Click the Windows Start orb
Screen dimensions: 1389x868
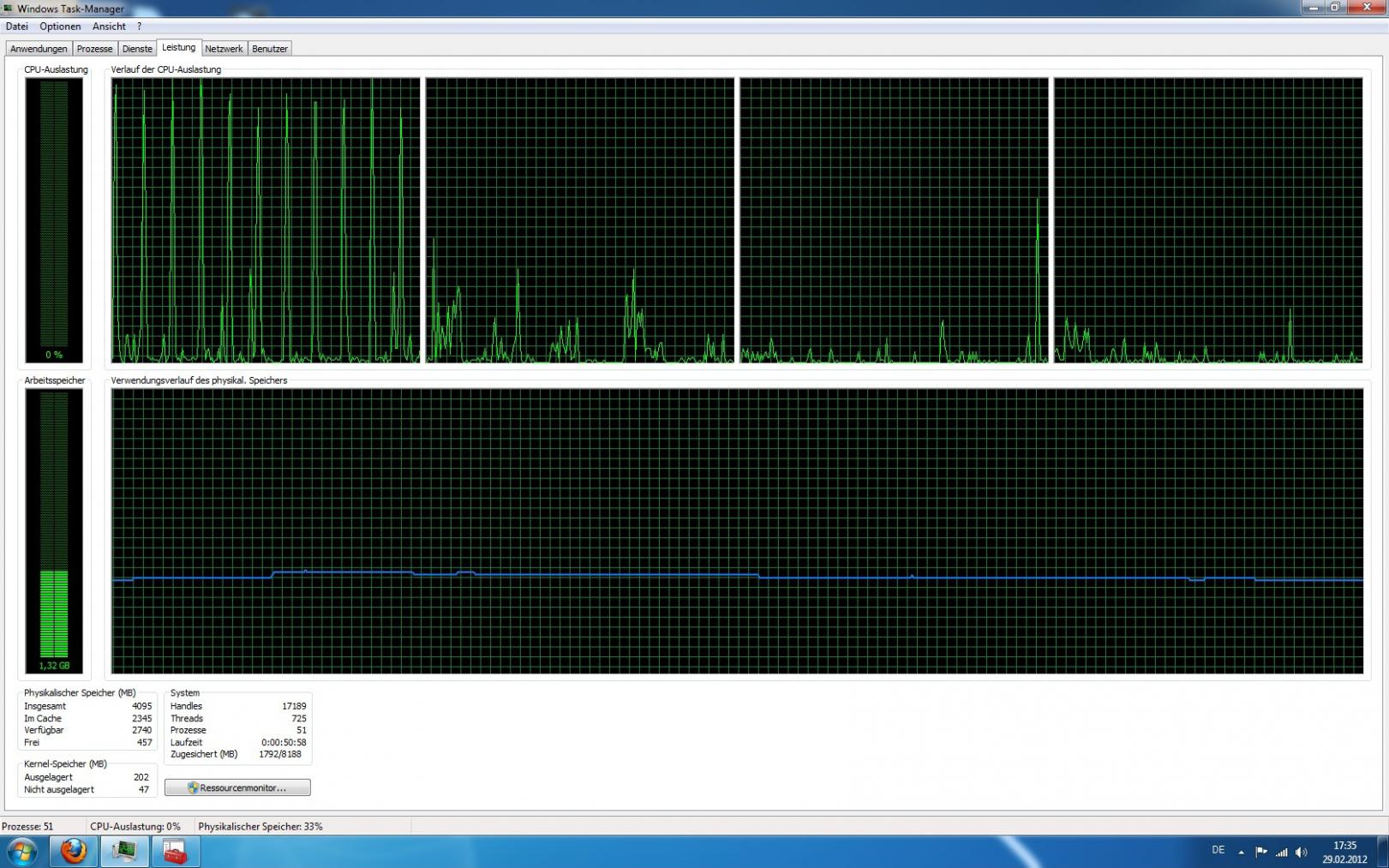[x=21, y=852]
